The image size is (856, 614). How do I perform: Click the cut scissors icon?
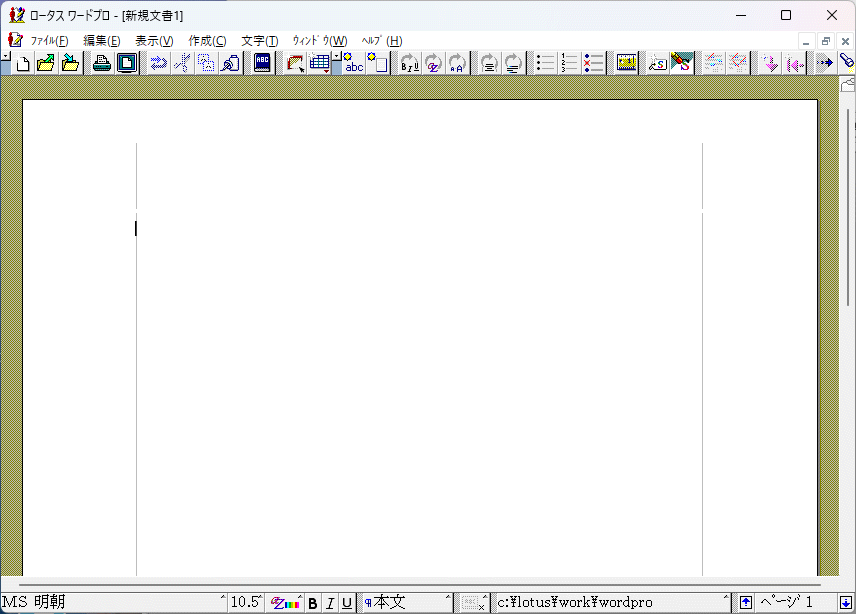click(182, 64)
